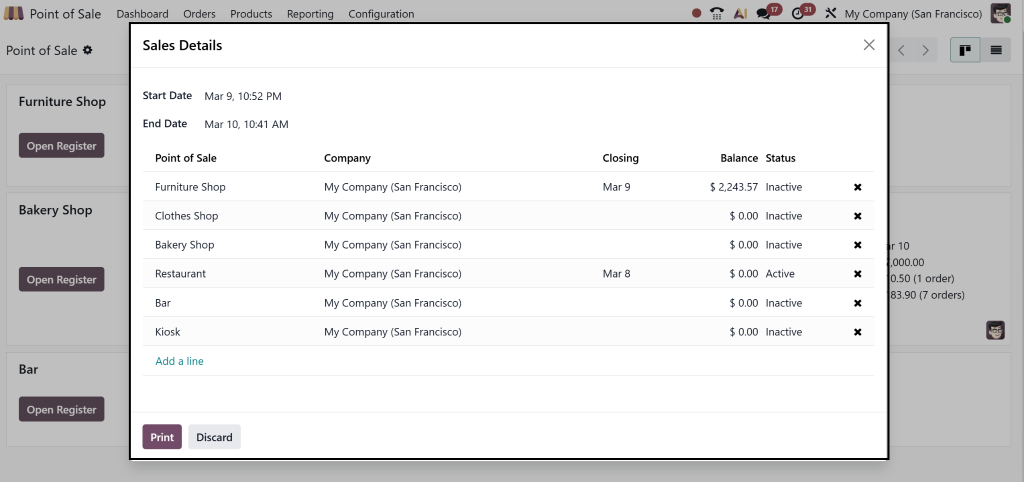Open the activities clock icon
The height and width of the screenshot is (482, 1024).
click(797, 13)
